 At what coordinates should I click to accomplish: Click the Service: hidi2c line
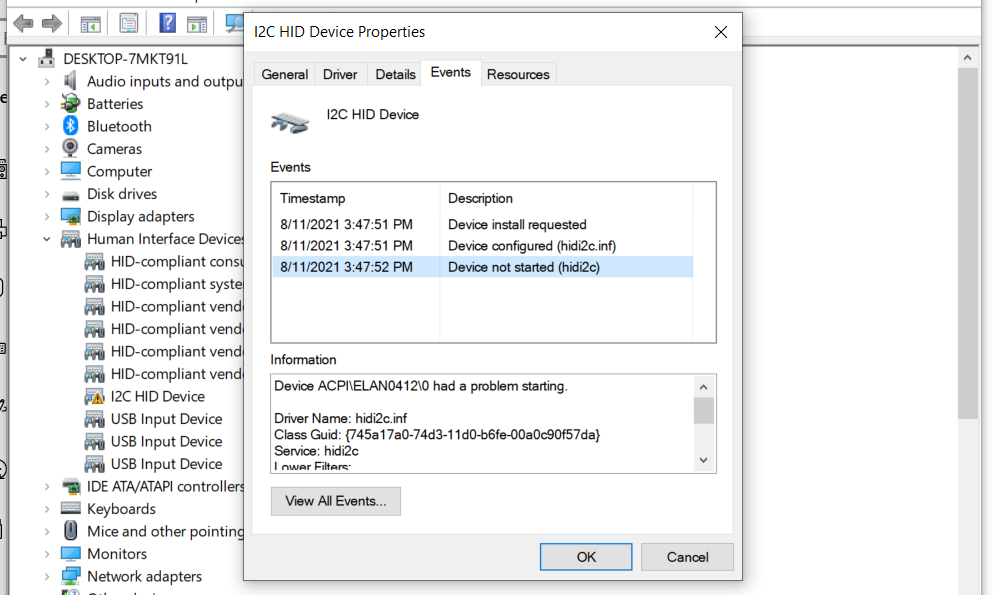[x=316, y=451]
